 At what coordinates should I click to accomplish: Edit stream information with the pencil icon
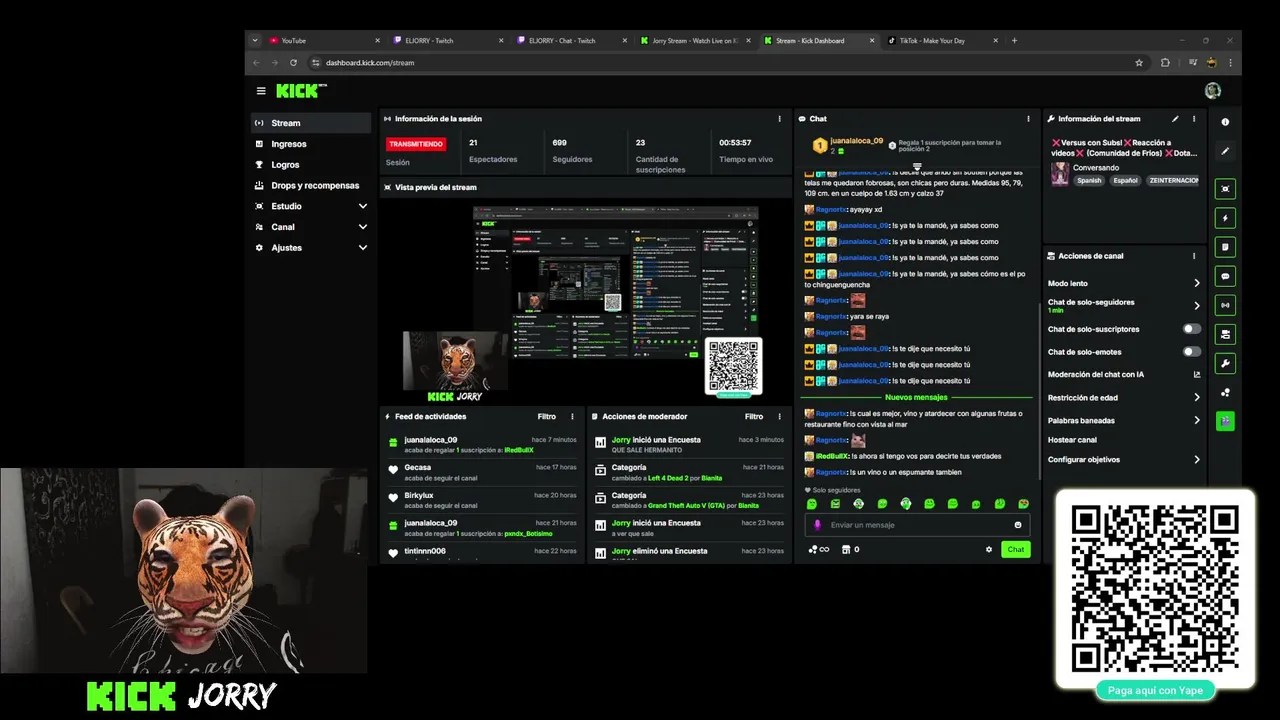(x=1175, y=119)
